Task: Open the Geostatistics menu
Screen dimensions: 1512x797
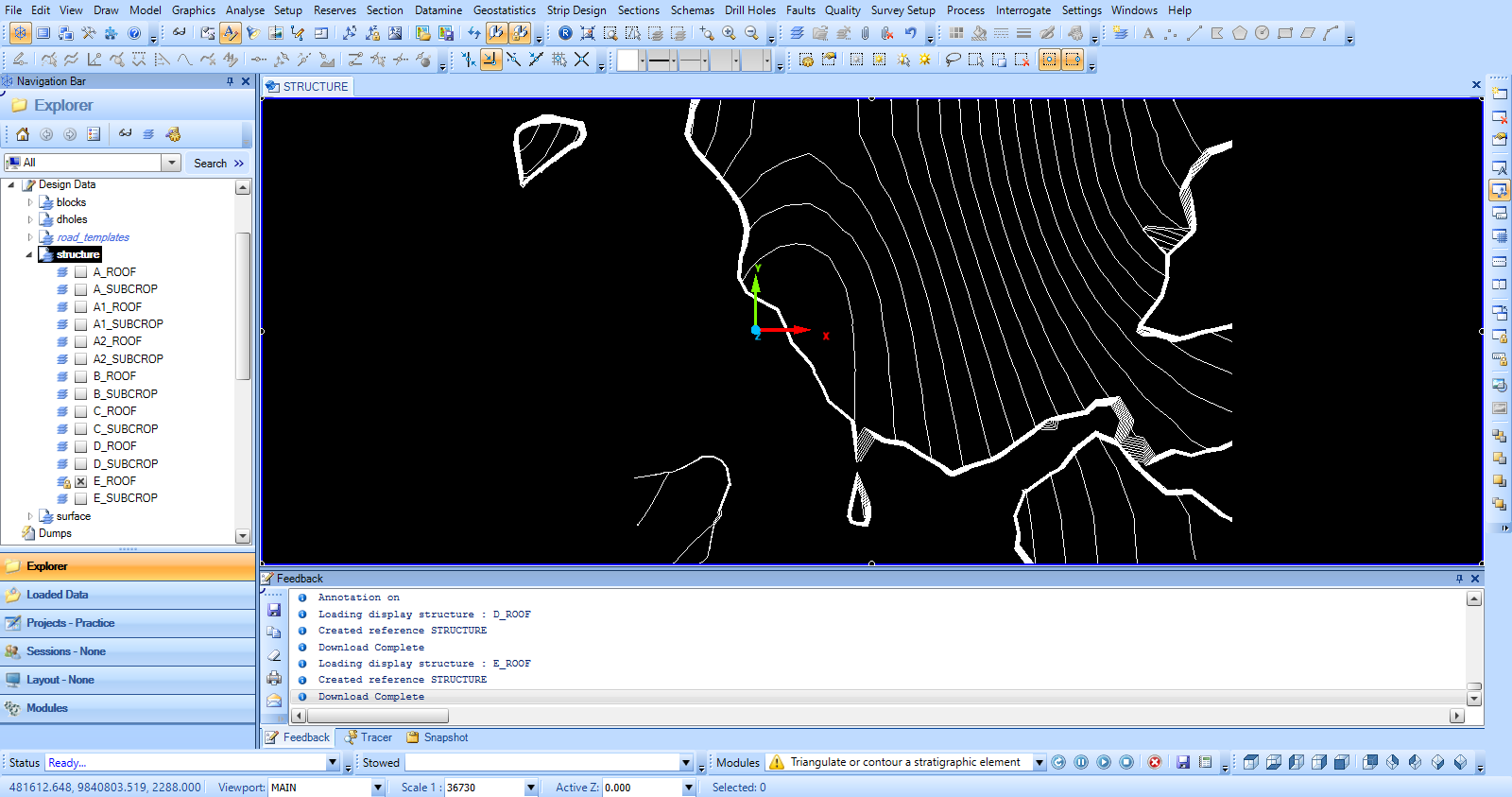Action: click(x=504, y=10)
